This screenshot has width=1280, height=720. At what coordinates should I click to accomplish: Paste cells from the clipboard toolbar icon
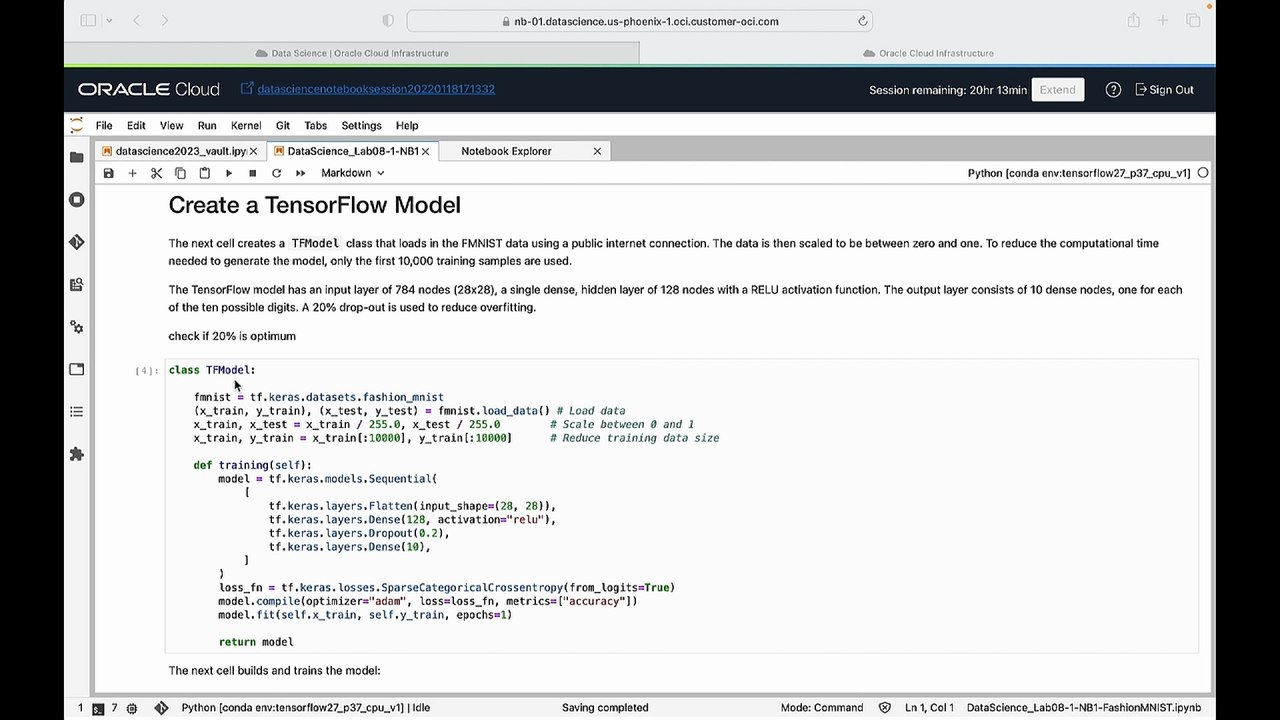pos(204,173)
